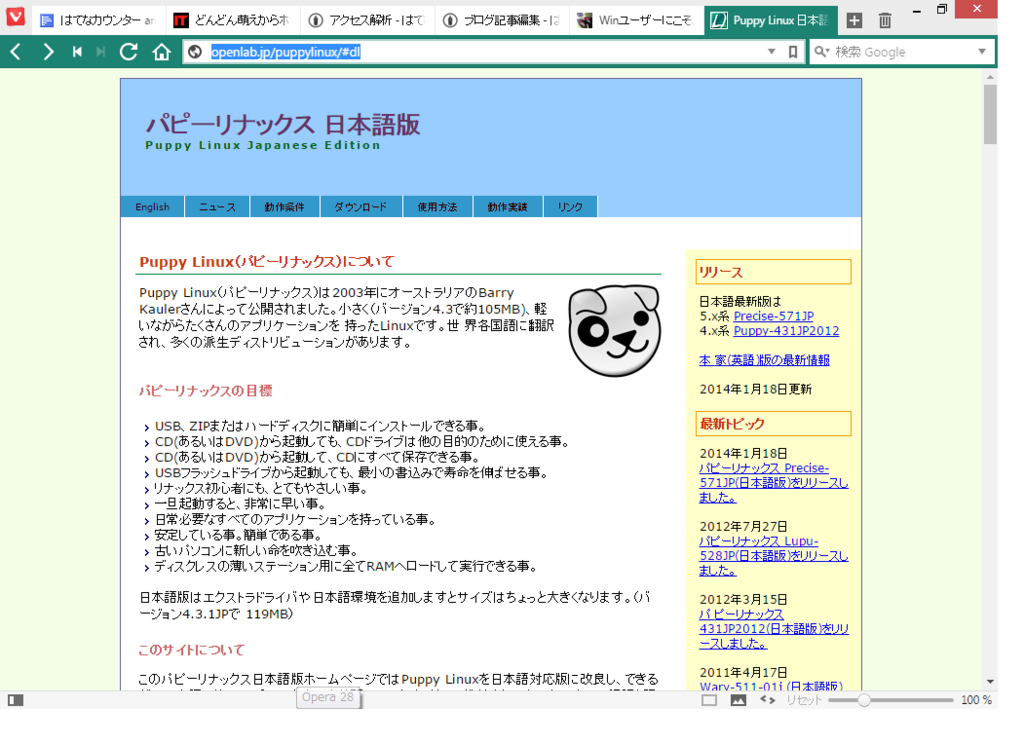Switch to the Winユーザーにこそ tab

click(x=636, y=20)
